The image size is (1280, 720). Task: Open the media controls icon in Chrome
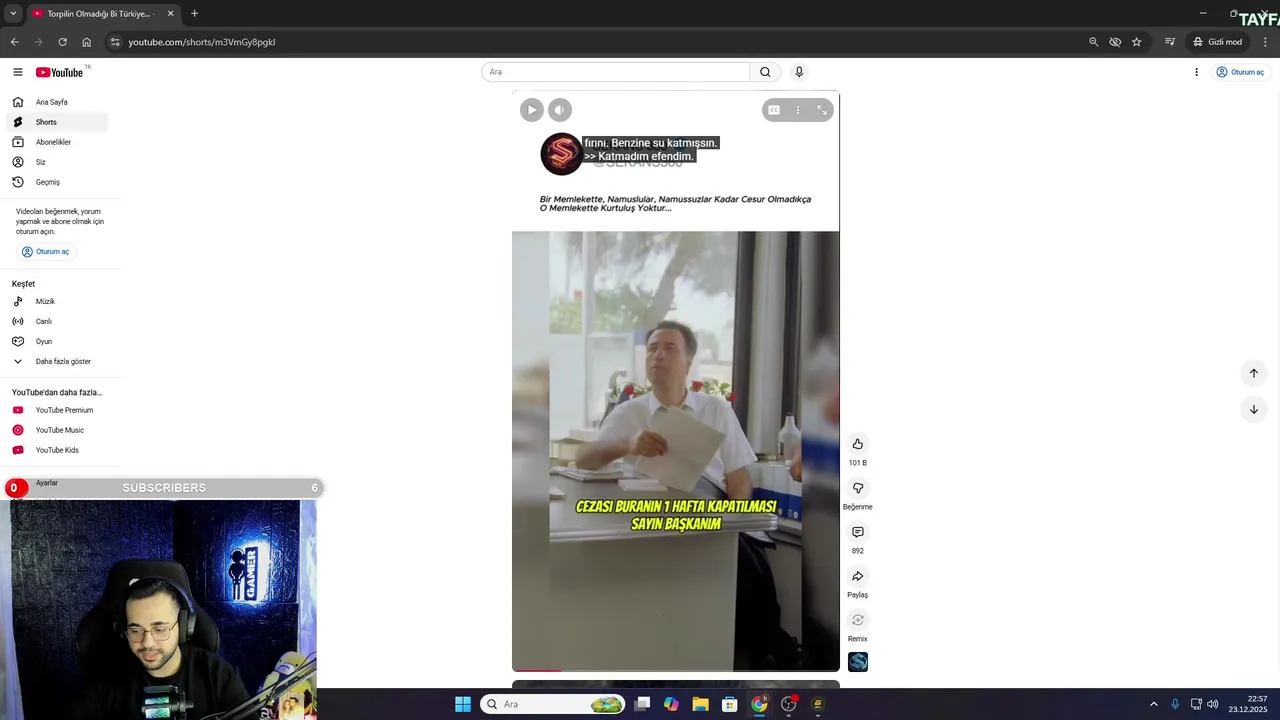[1169, 42]
